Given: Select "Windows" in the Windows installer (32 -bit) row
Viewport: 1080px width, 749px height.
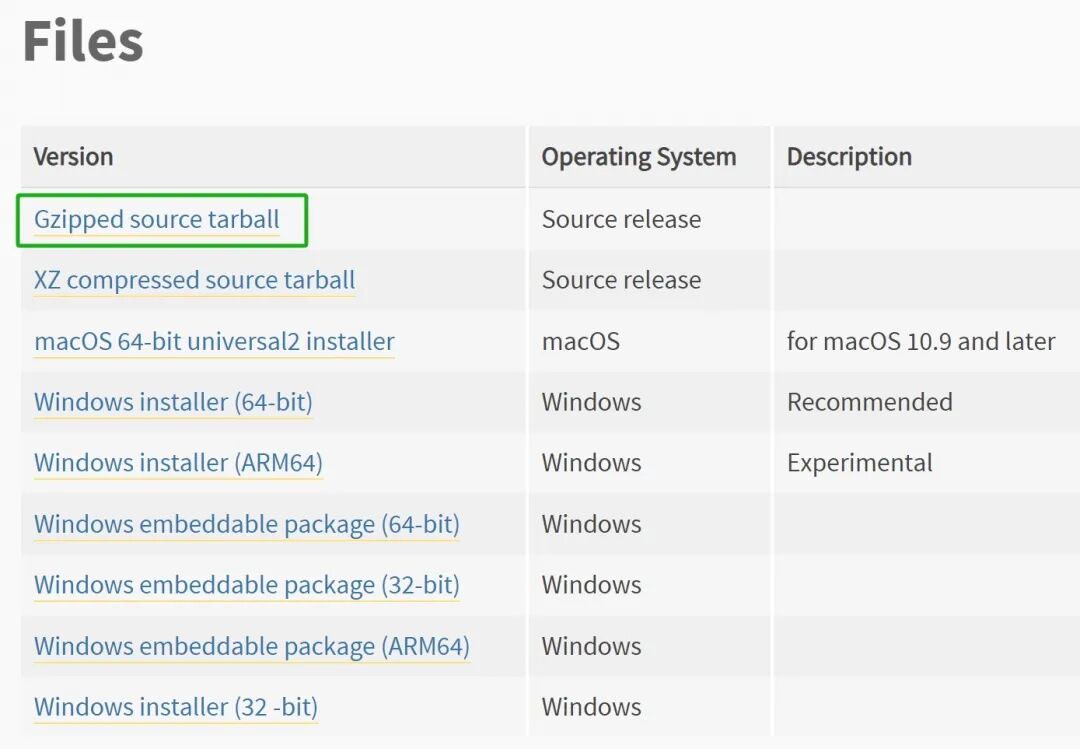Looking at the screenshot, I should [x=592, y=706].
